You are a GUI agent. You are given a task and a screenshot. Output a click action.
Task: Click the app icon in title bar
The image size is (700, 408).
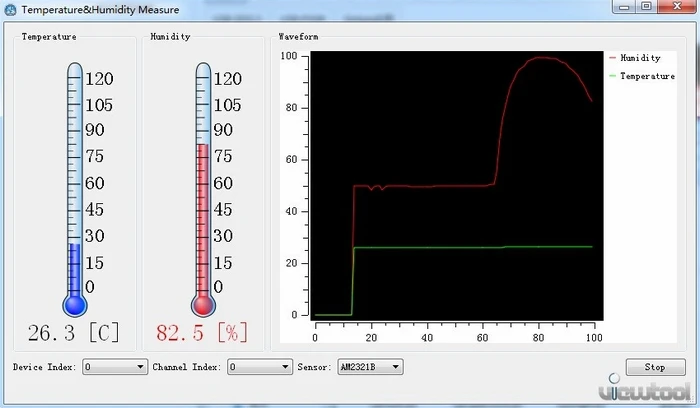[10, 9]
